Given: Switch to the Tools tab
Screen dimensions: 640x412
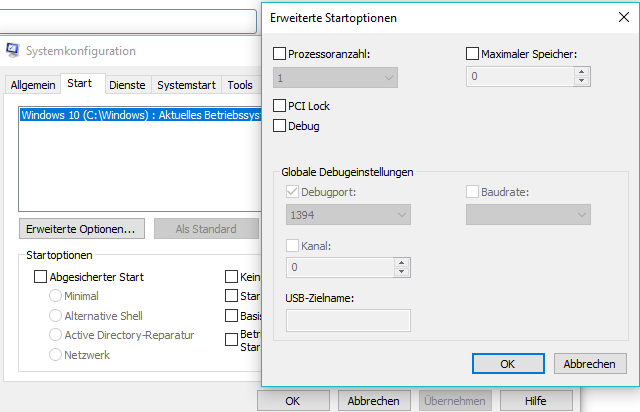Looking at the screenshot, I should click(240, 85).
